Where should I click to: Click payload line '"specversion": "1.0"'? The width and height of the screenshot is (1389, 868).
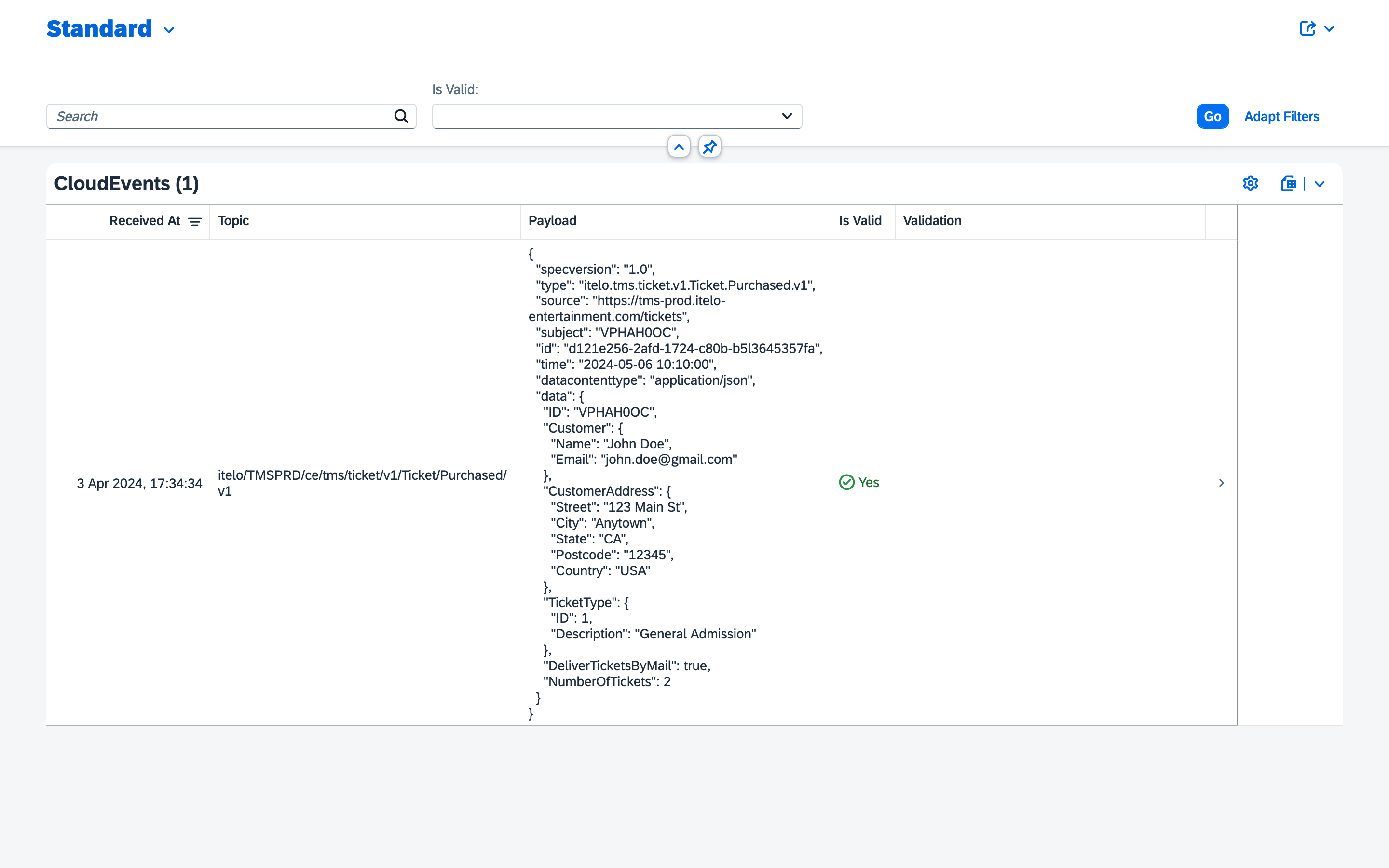595,269
